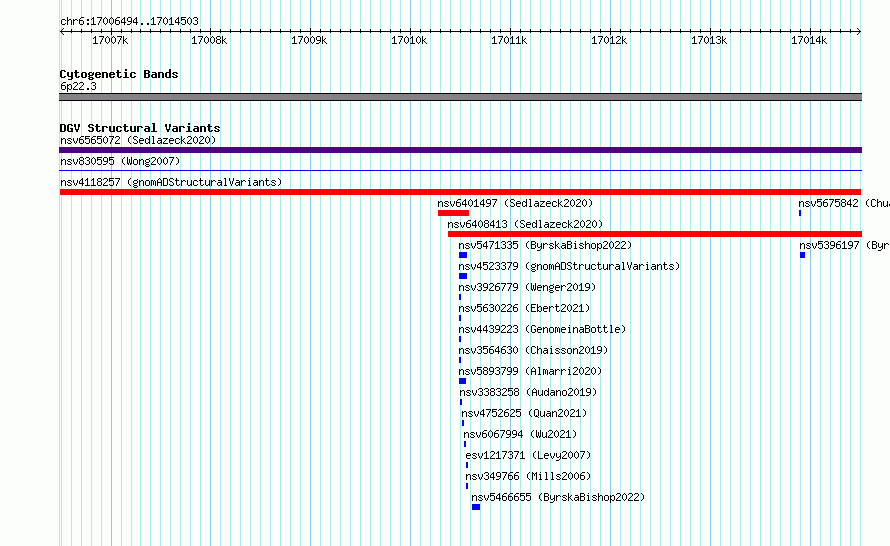Click the nsv6565072 (Sedlazeck2020) variant label

[x=138, y=140]
